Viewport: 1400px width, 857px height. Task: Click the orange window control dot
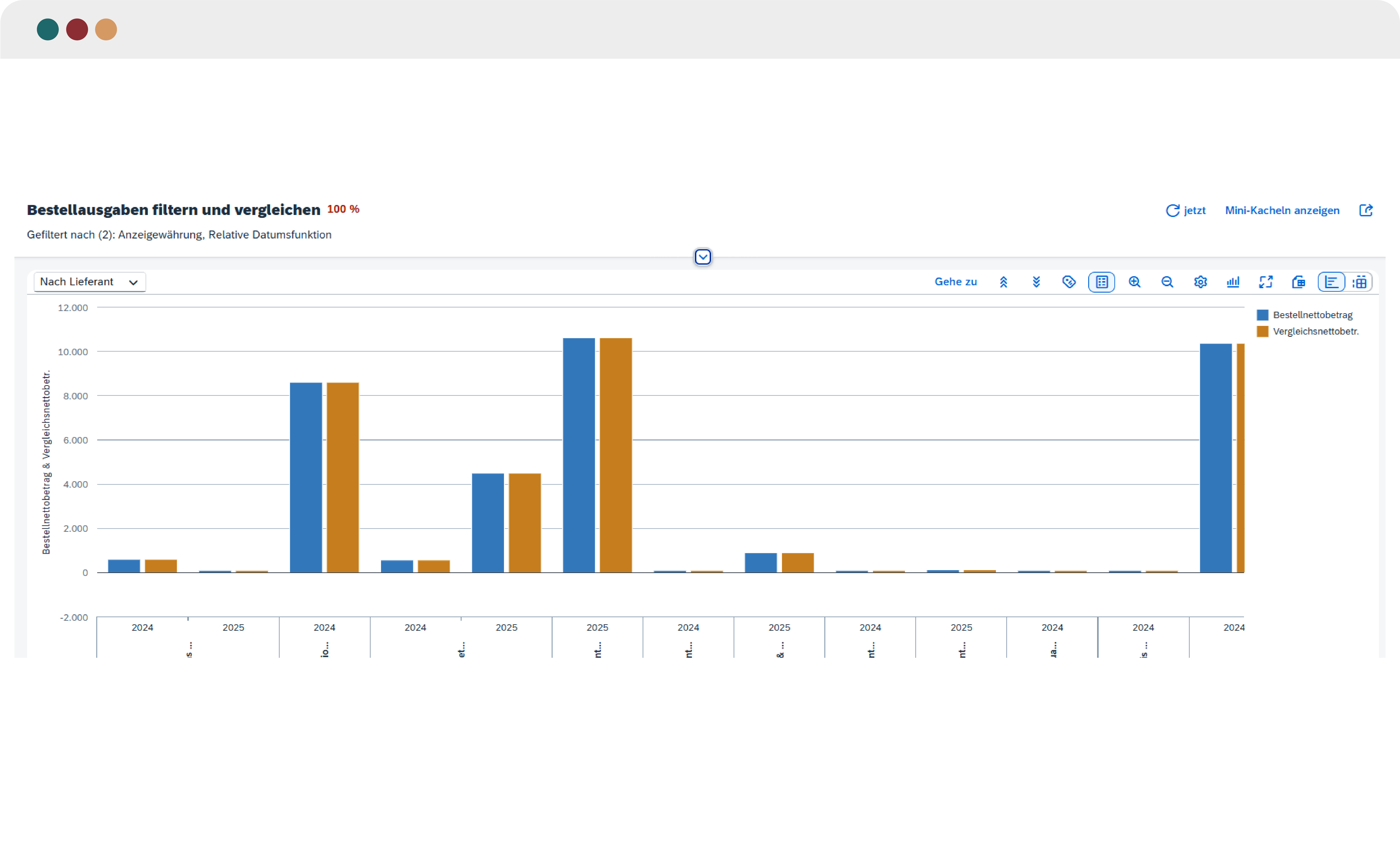tap(106, 30)
